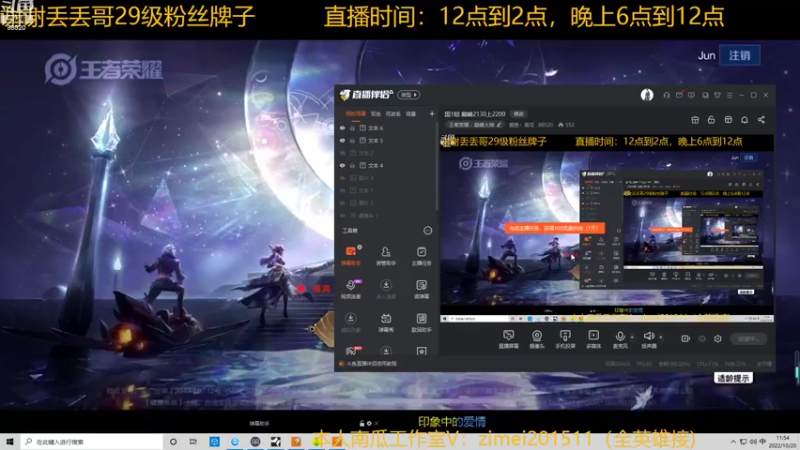Add 多媒体 media source
The height and width of the screenshot is (450, 800).
pyautogui.click(x=593, y=339)
